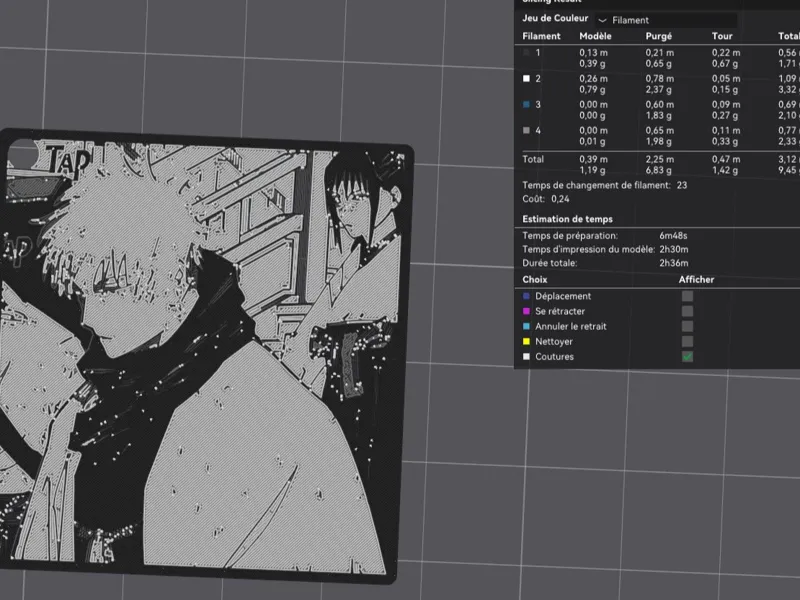Click filament 3 Purgé value 0,60 m
The height and width of the screenshot is (600, 800).
pyautogui.click(x=659, y=105)
